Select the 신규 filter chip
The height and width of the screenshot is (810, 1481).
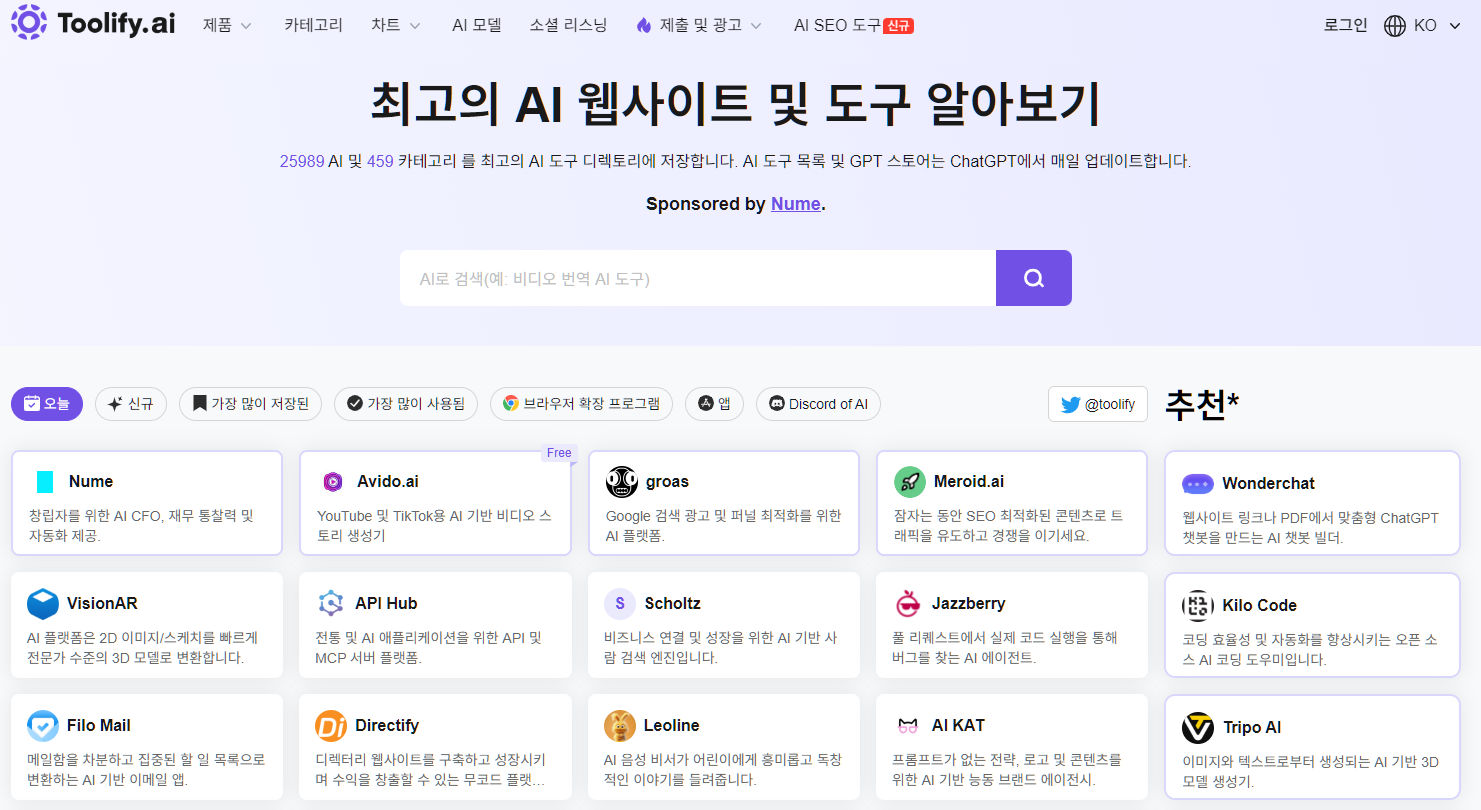click(131, 404)
